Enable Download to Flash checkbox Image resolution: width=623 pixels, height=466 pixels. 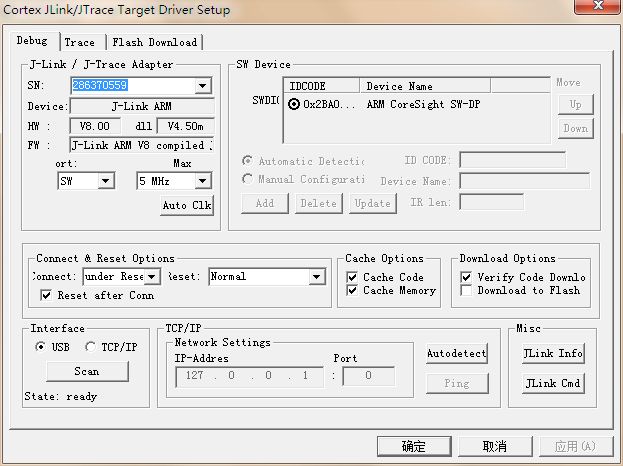tap(466, 290)
